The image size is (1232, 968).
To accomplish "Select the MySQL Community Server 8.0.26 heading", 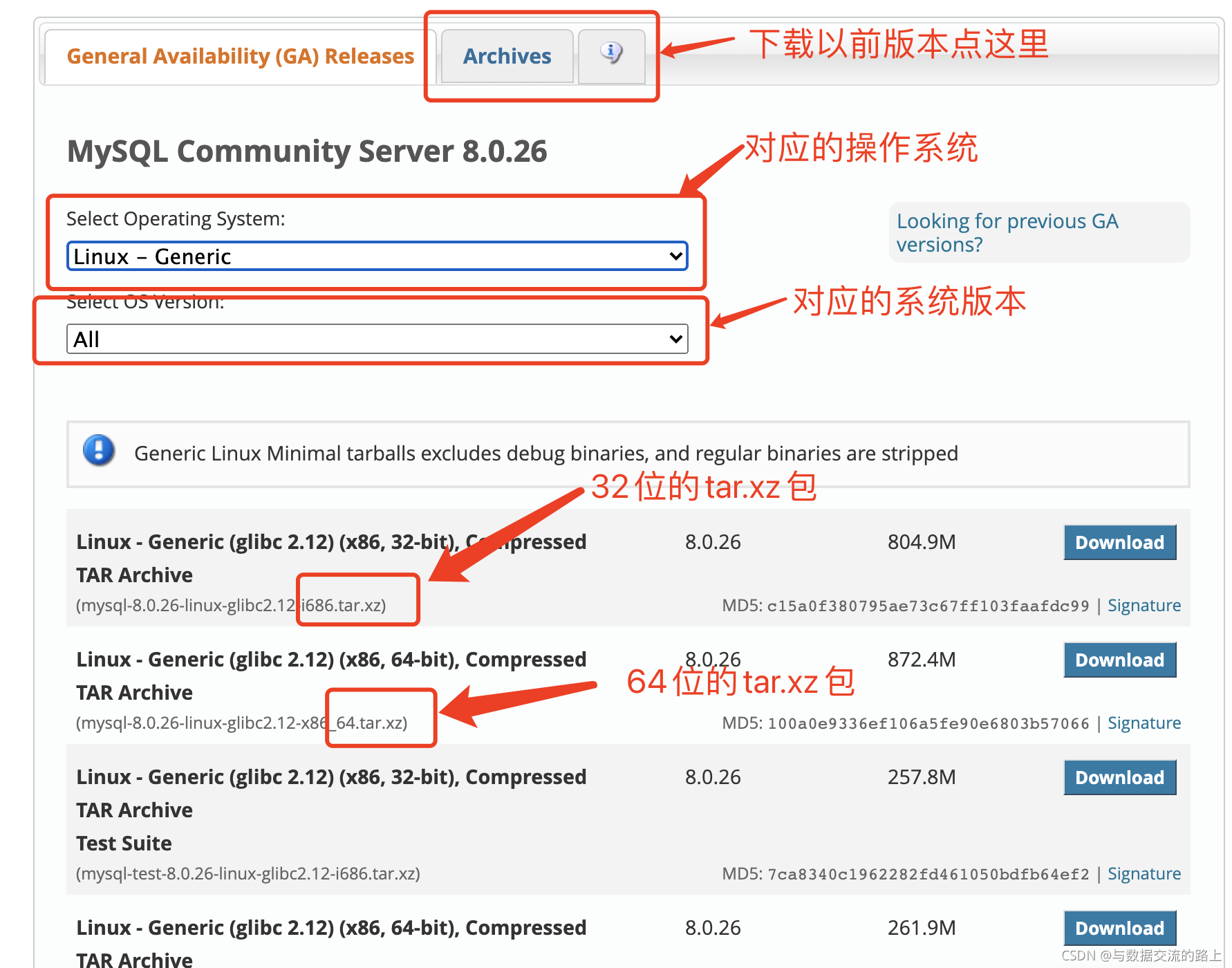I will point(307,151).
